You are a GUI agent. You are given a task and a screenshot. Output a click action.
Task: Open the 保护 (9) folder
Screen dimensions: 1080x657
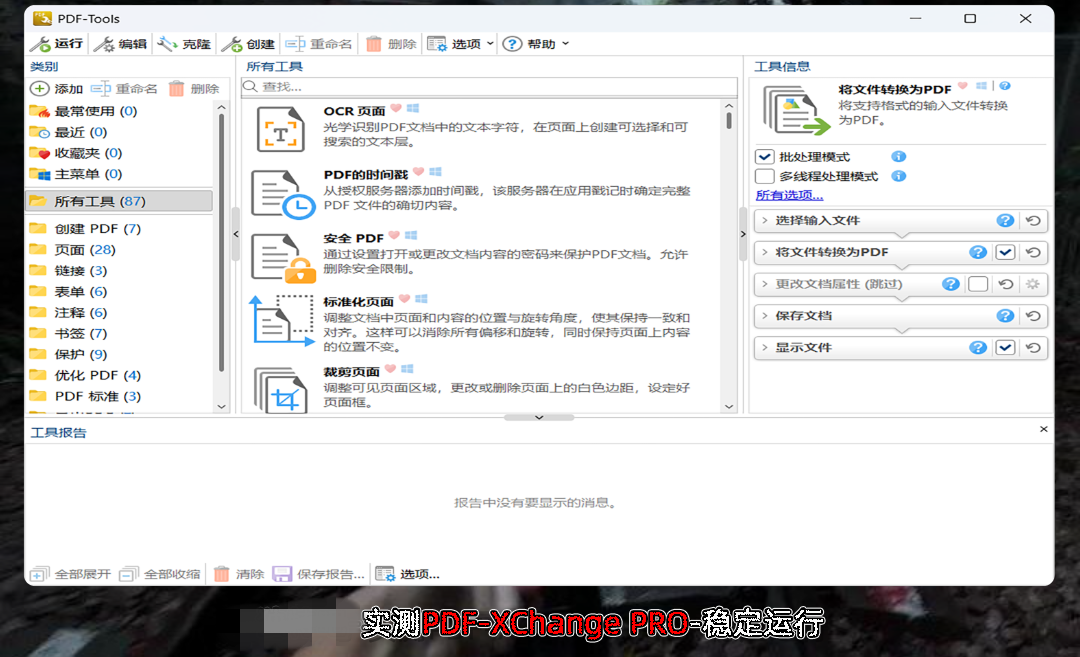point(68,354)
